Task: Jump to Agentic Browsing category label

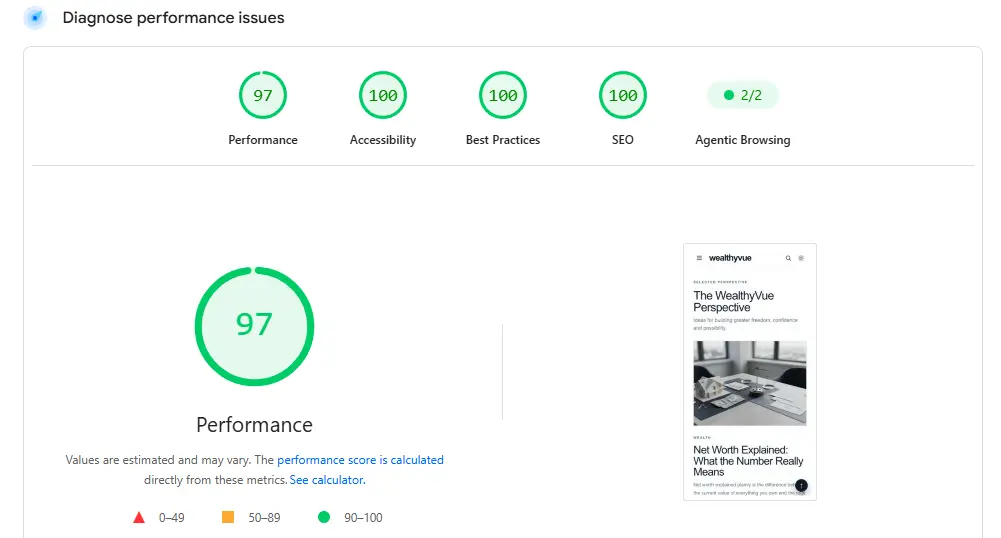Action: pos(742,140)
